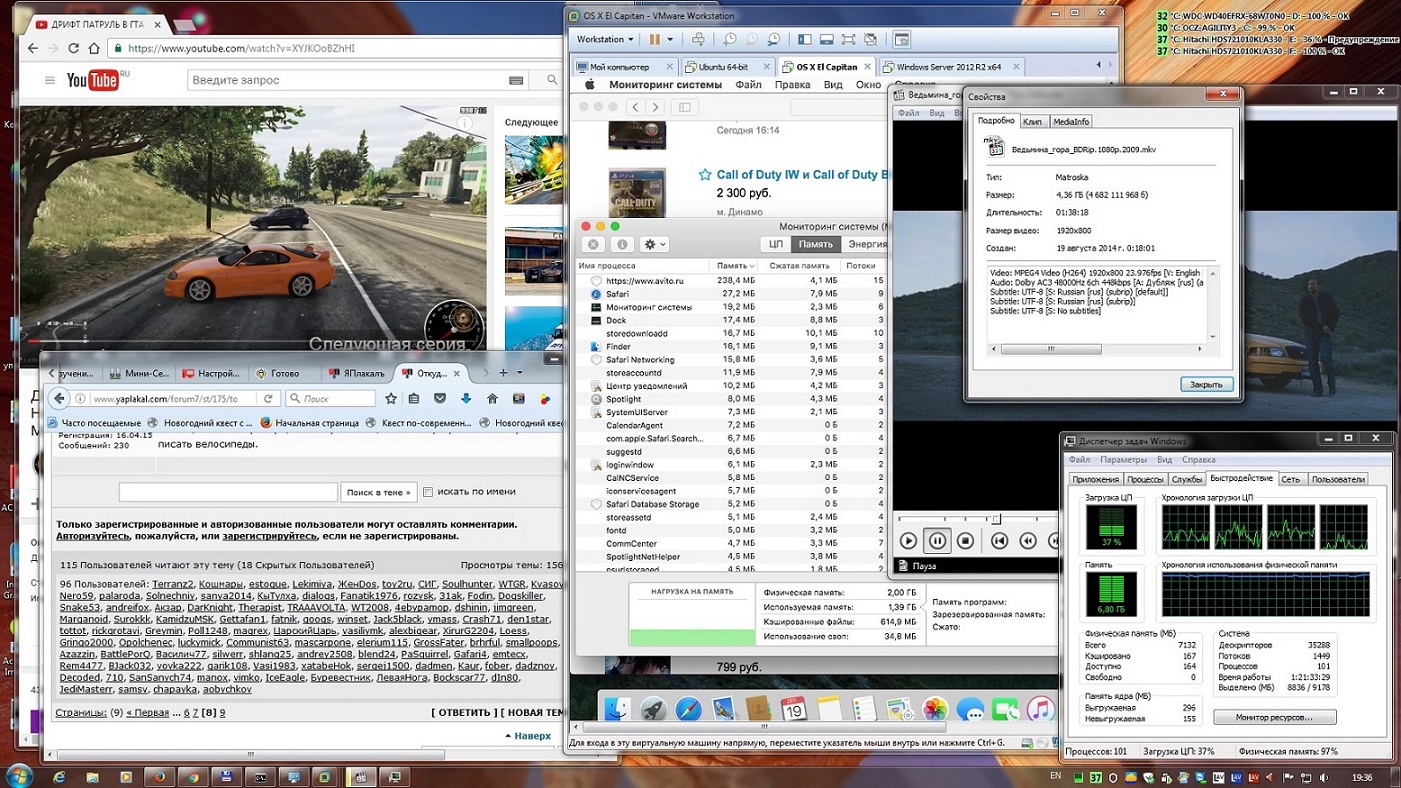This screenshot has width=1401, height=788.
Task: Open the 'Сеть' tab in Task Manager
Action: (x=1291, y=480)
